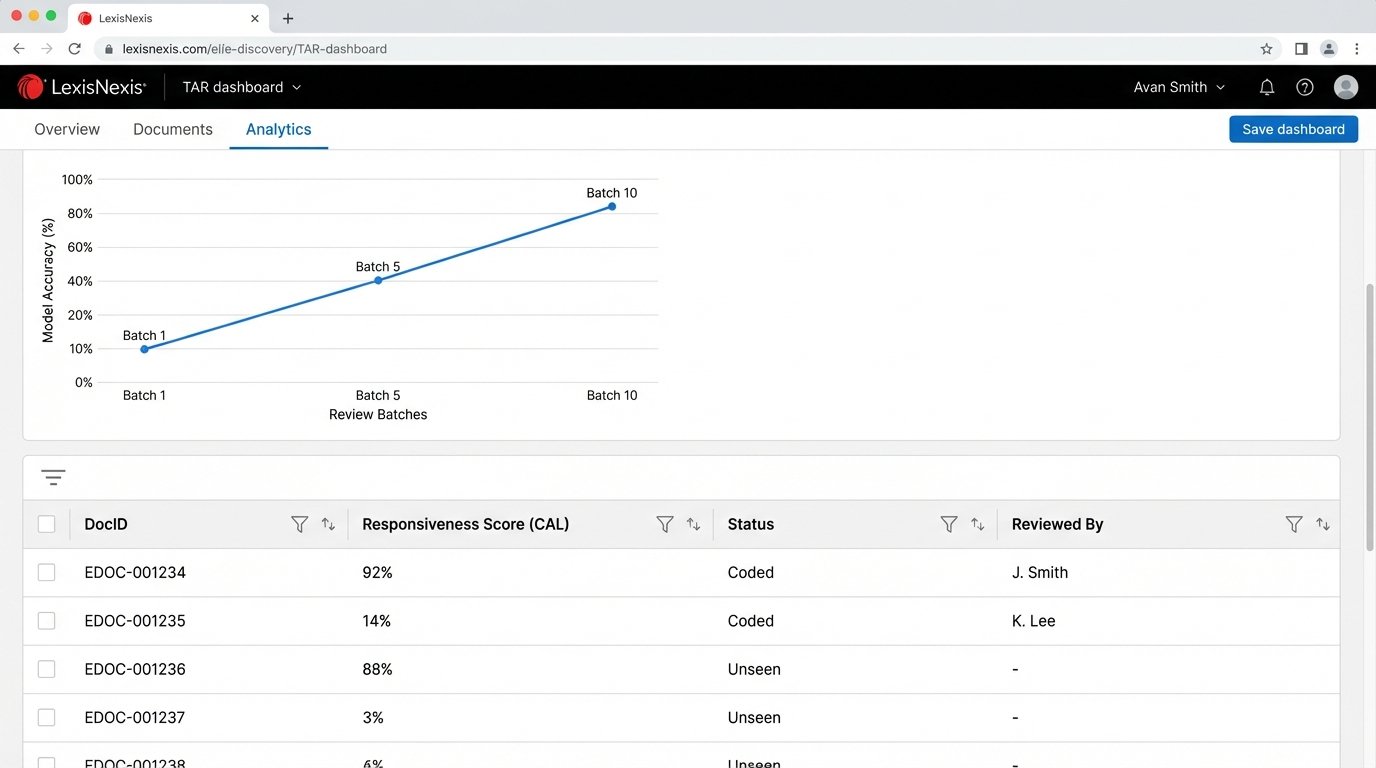Screen dimensions: 1376x768
Task: Click the LexisNexis logo
Action: [82, 87]
